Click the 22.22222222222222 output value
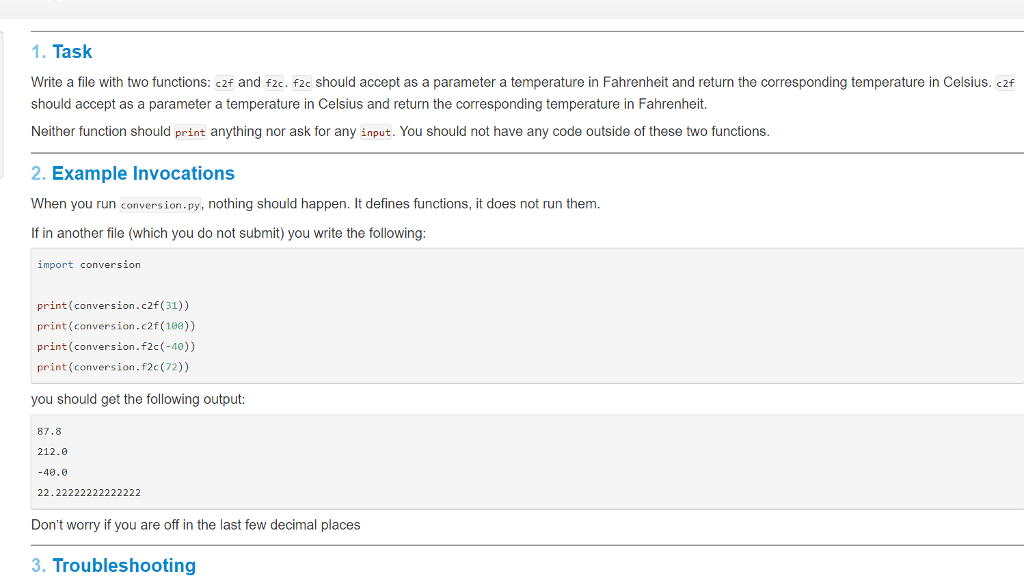 pyautogui.click(x=89, y=492)
